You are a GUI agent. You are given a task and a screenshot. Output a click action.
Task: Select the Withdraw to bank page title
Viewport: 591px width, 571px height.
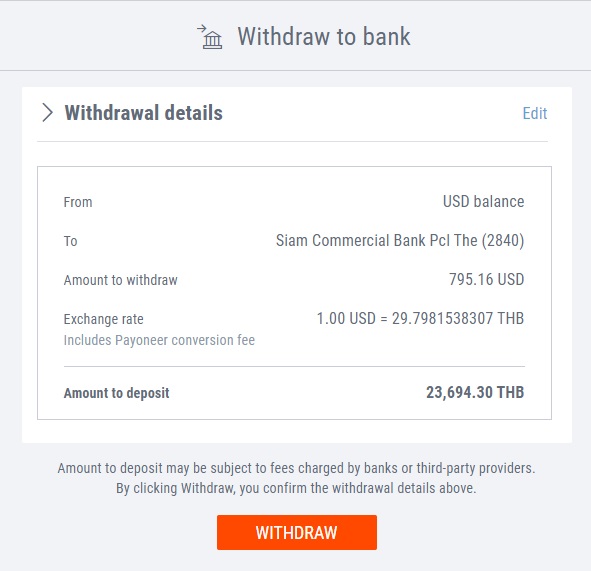pos(324,37)
